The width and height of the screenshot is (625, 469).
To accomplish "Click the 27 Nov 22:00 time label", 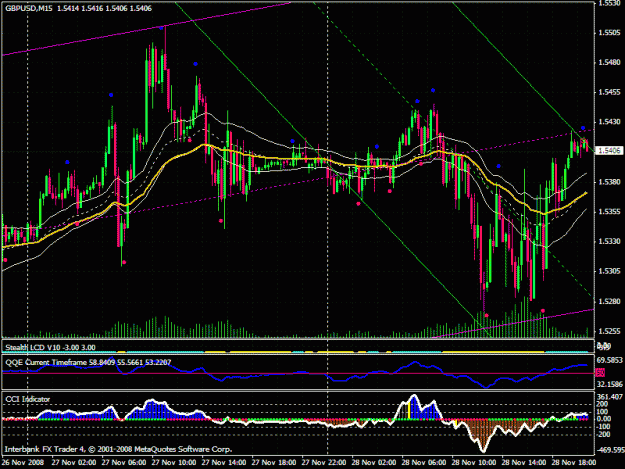I will 324,463.
